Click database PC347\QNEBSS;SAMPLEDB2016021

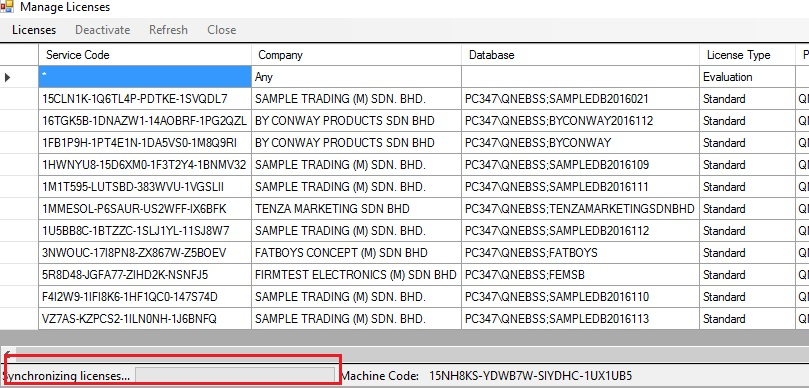point(580,99)
